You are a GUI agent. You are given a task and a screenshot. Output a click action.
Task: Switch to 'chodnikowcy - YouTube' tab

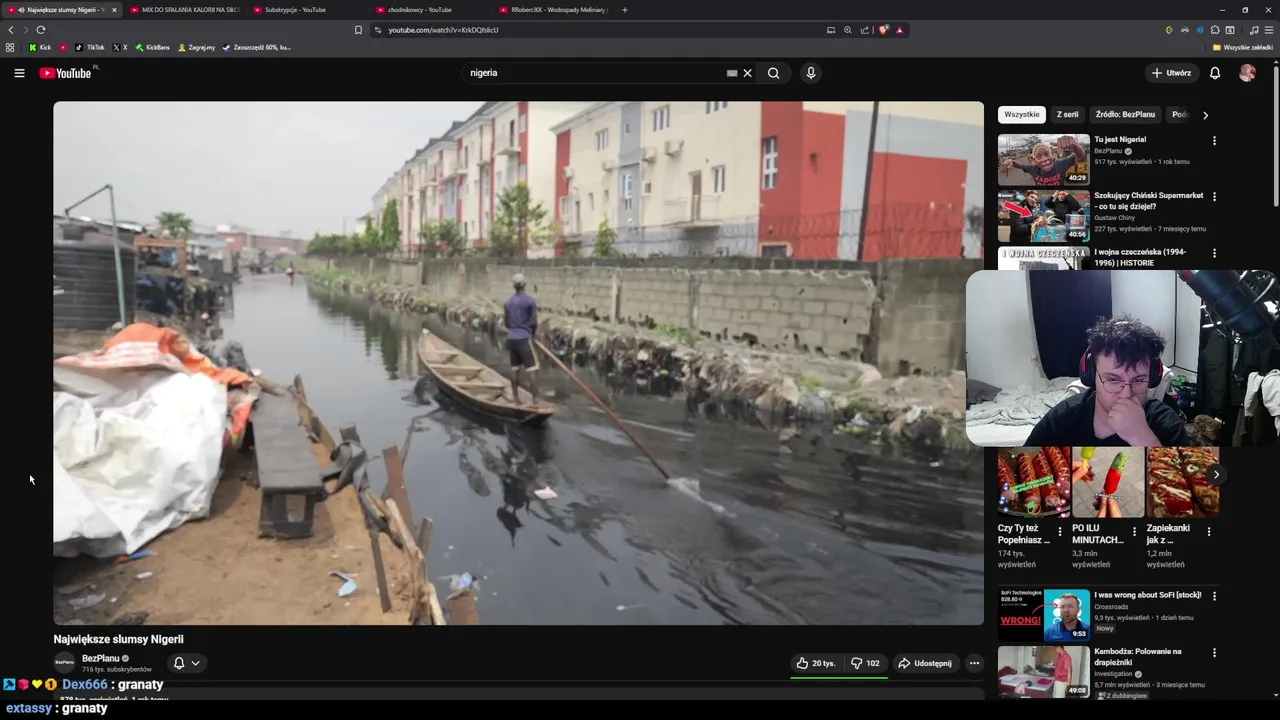tap(431, 10)
